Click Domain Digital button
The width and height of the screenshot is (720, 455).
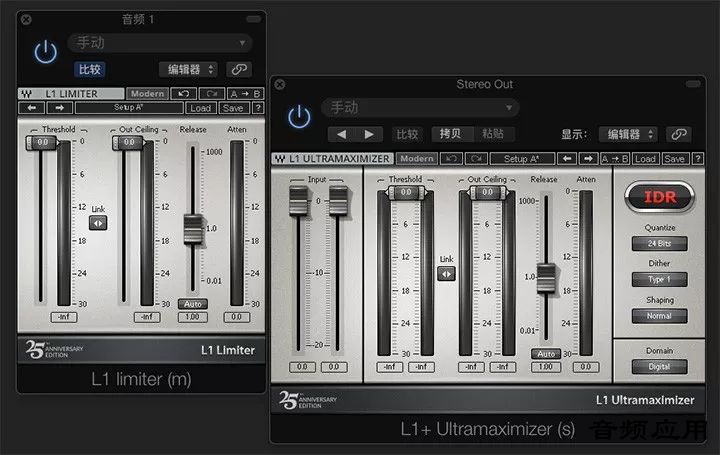[x=659, y=366]
